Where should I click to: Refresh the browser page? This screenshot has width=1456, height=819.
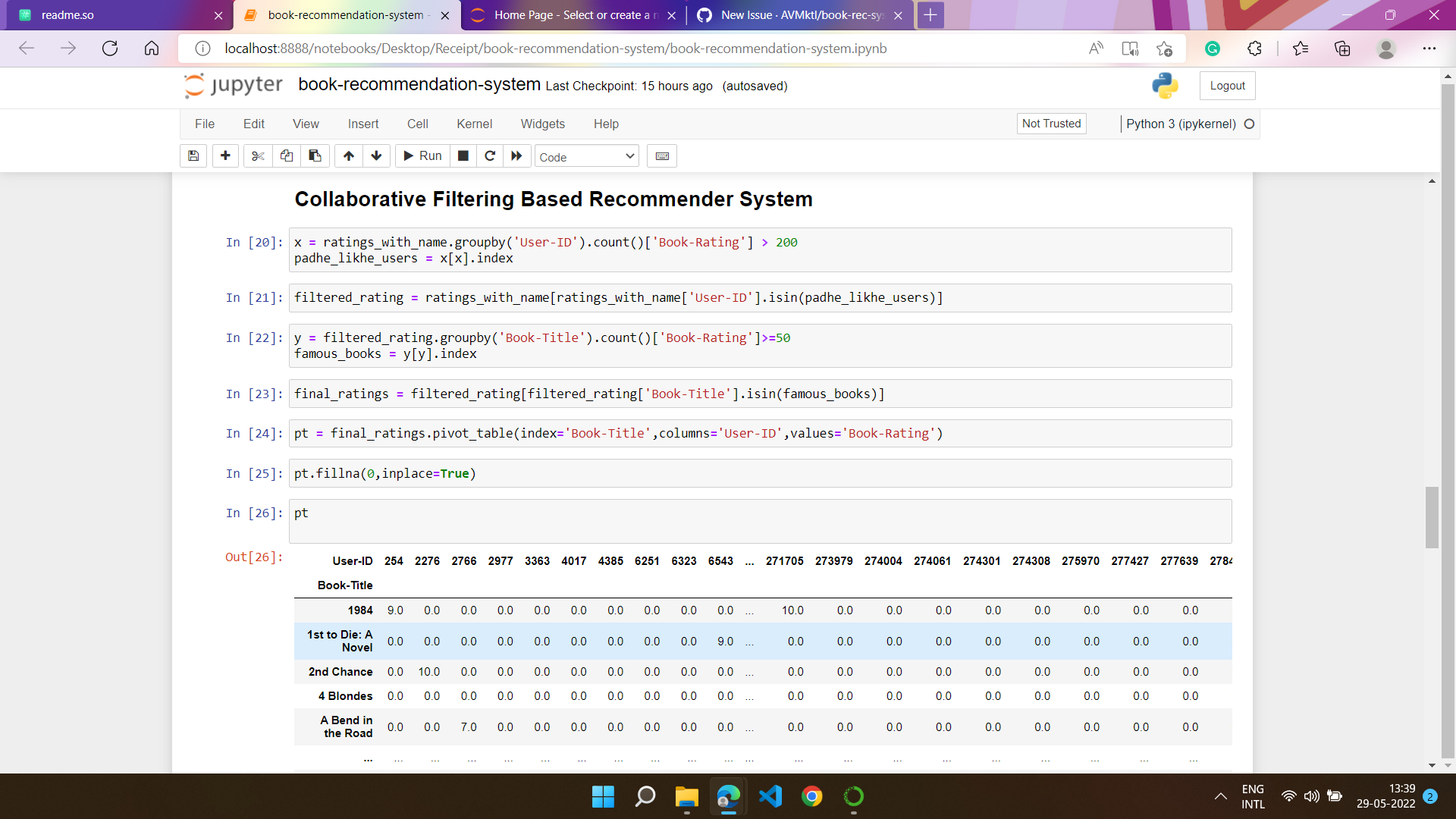[x=110, y=49]
